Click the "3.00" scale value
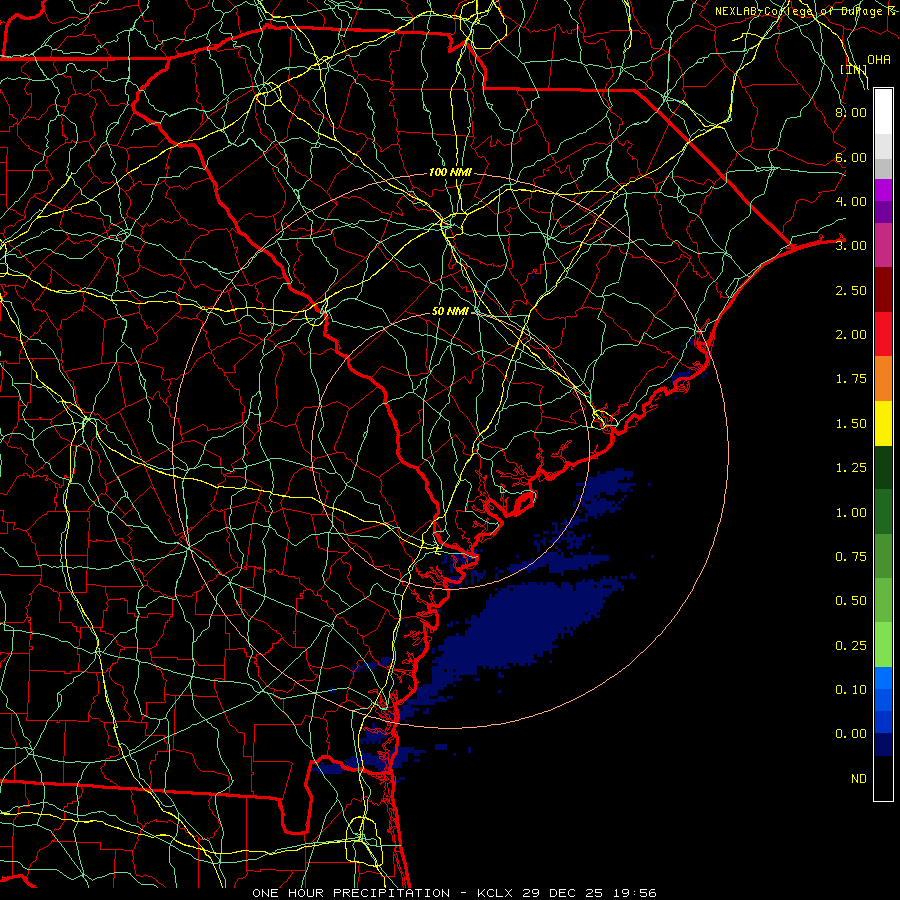The image size is (900, 900). tap(851, 246)
